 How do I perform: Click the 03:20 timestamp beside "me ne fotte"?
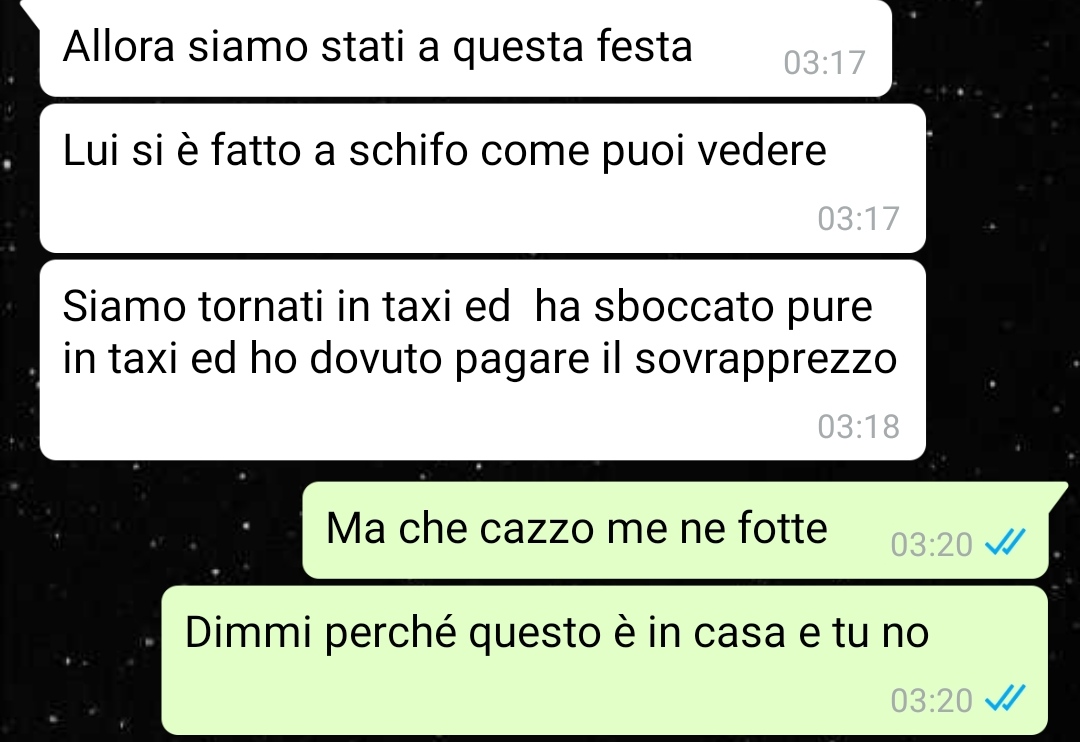(931, 545)
